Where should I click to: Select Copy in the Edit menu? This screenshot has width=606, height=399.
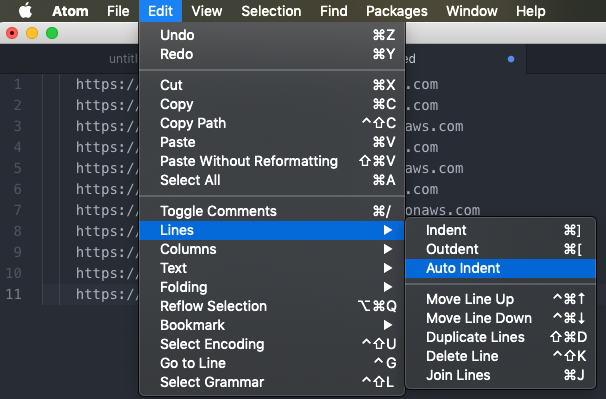click(272, 104)
